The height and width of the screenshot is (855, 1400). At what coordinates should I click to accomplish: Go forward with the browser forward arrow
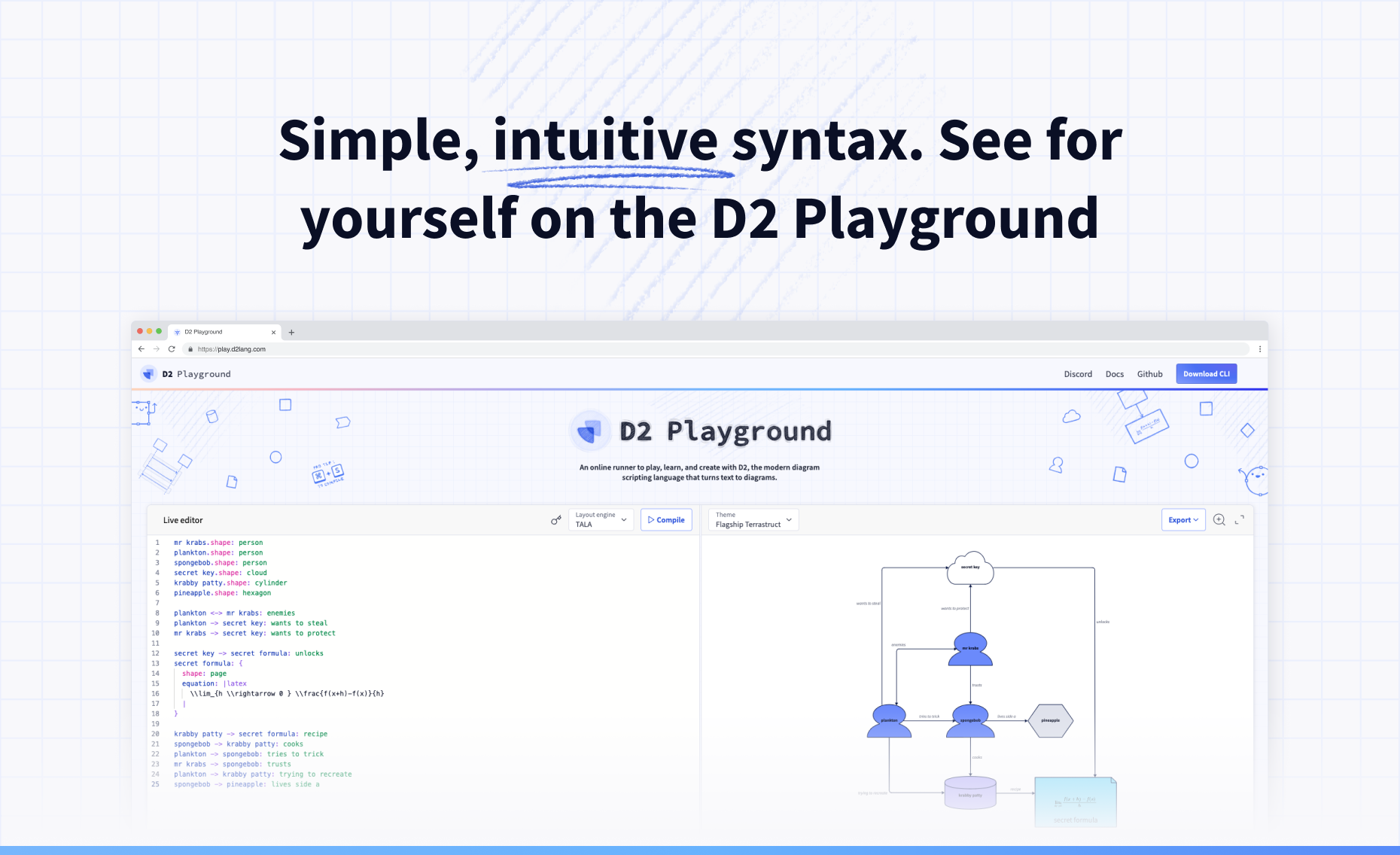tap(157, 349)
